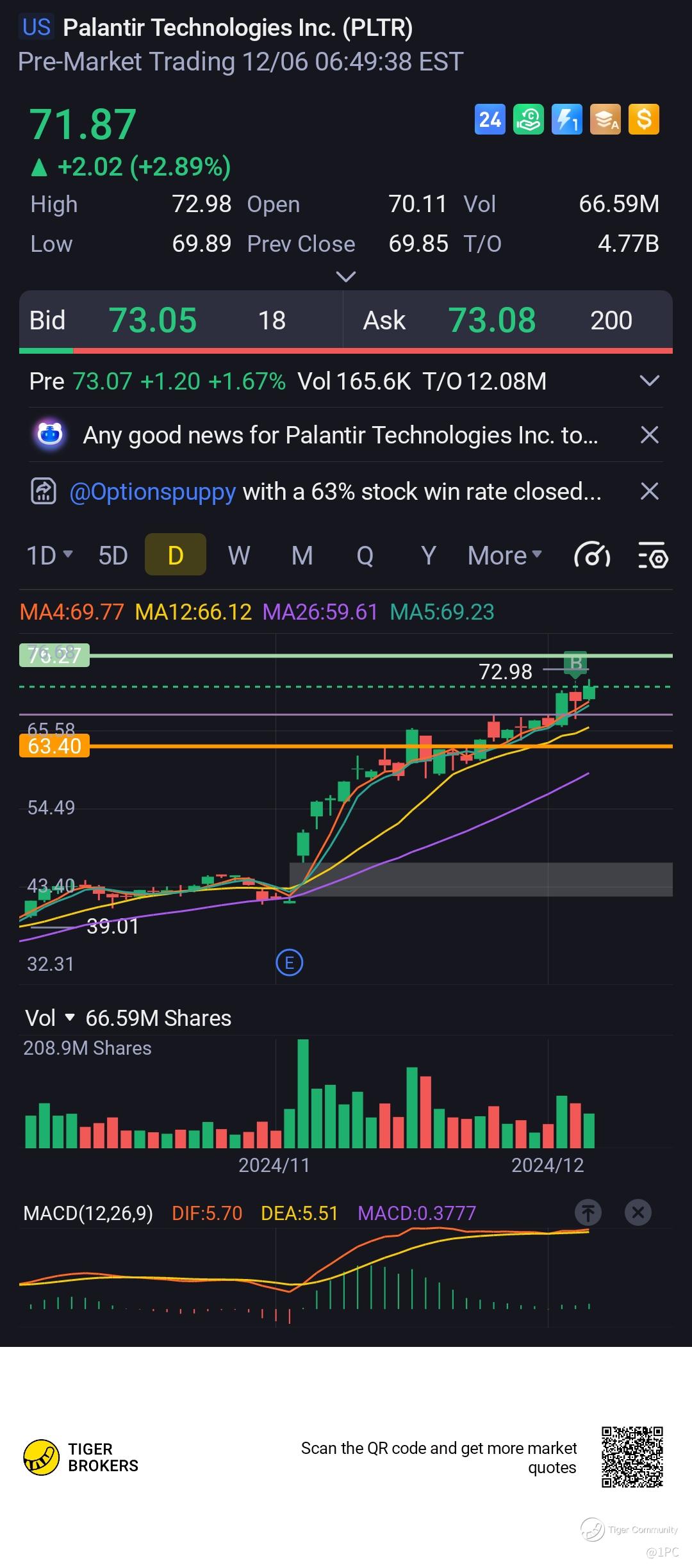Expand the pre-market data row
This screenshot has width=692, height=1568.
pyautogui.click(x=650, y=381)
